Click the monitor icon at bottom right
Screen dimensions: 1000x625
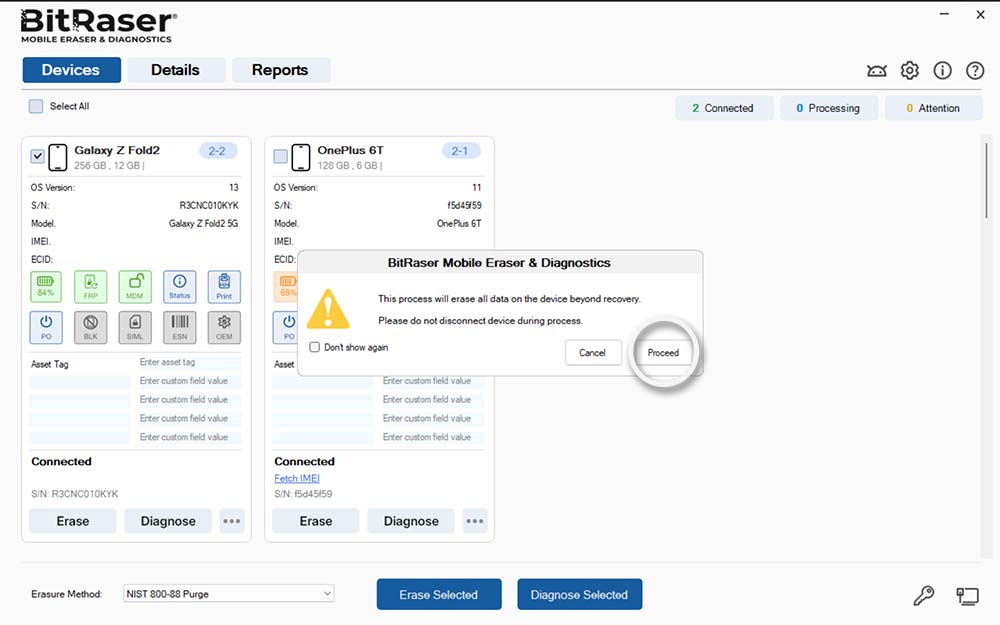pyautogui.click(x=967, y=596)
